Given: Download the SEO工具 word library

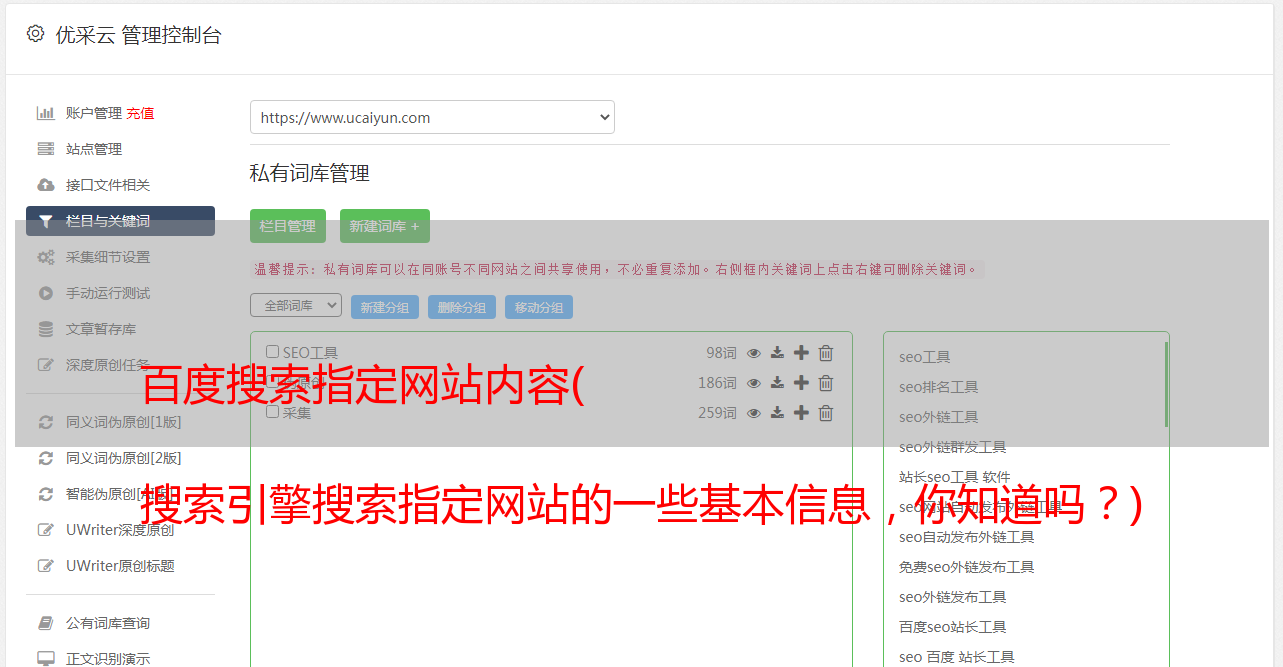Looking at the screenshot, I should 777,353.
